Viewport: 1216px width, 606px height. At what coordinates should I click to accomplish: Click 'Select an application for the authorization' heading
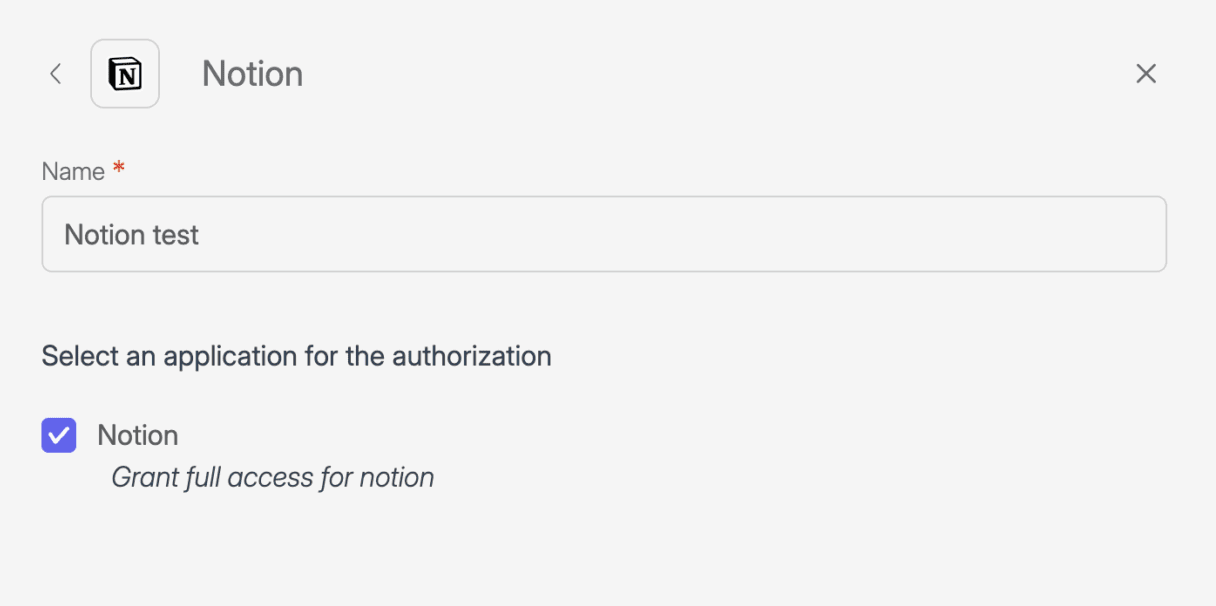(x=296, y=356)
